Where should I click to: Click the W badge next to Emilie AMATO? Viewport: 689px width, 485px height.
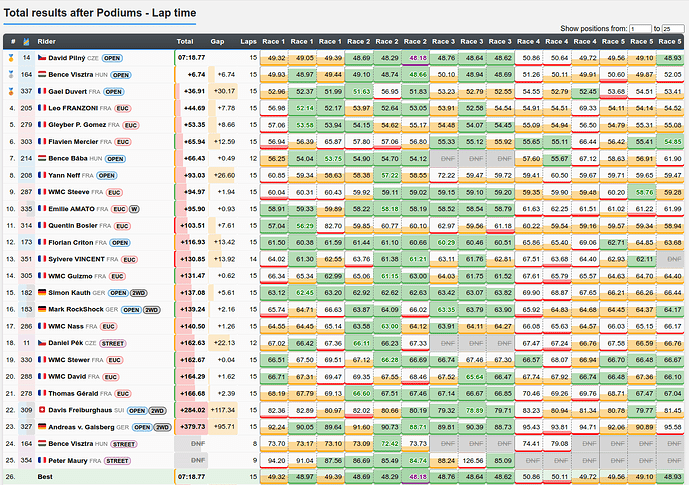click(x=134, y=209)
